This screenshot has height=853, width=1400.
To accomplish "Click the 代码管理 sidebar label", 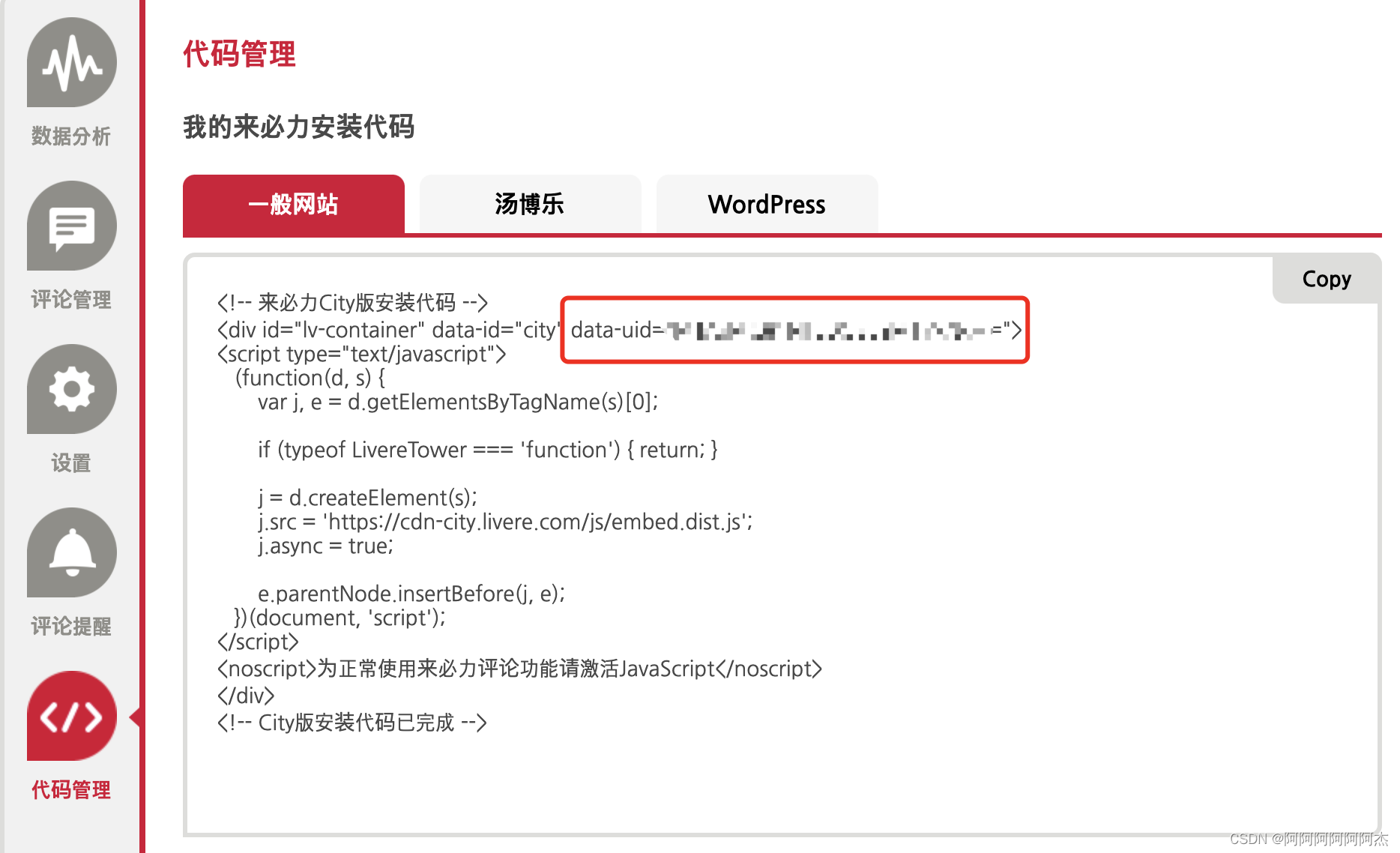I will click(71, 790).
